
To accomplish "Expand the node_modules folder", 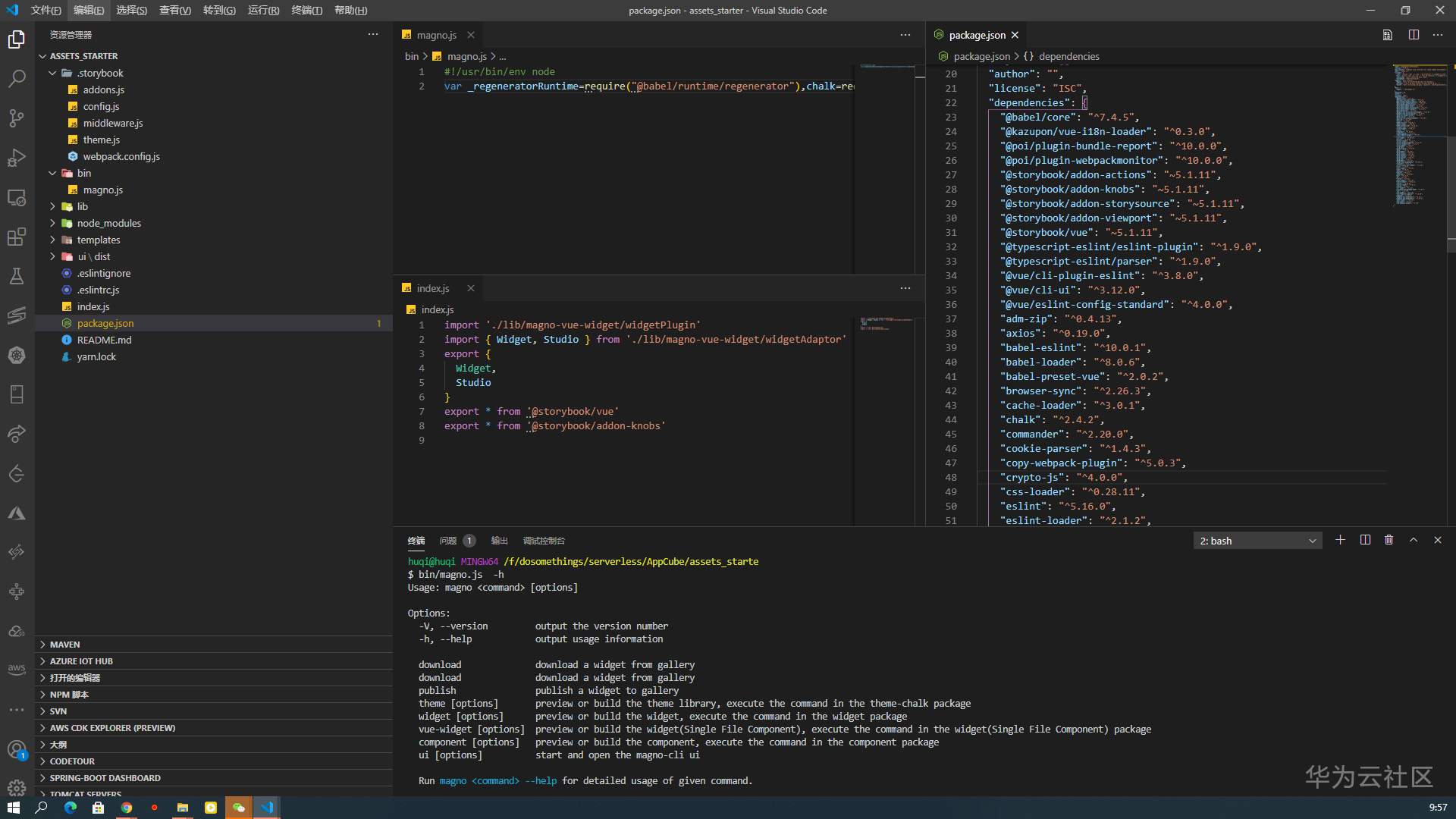I will pos(53,223).
